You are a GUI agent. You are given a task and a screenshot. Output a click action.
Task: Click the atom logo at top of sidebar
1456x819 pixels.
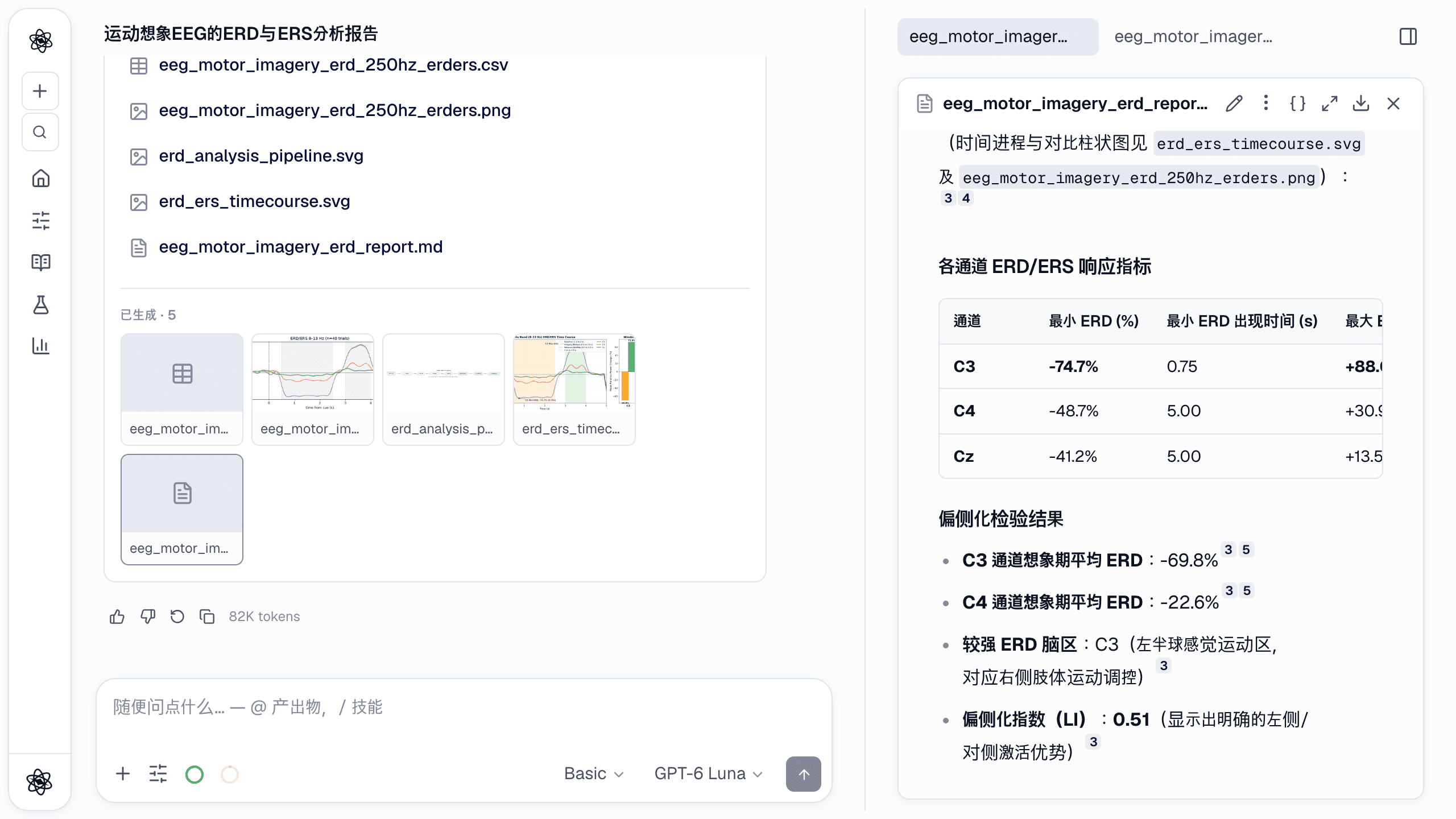tap(40, 41)
